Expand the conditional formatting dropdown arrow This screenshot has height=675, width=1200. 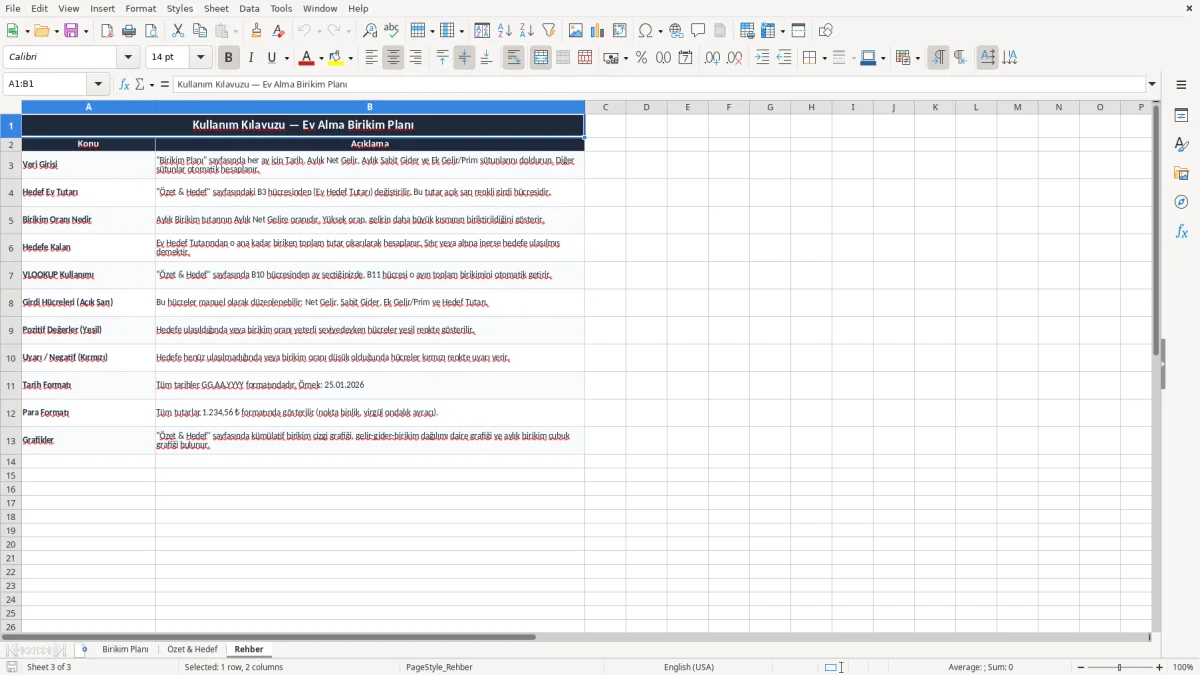click(917, 58)
